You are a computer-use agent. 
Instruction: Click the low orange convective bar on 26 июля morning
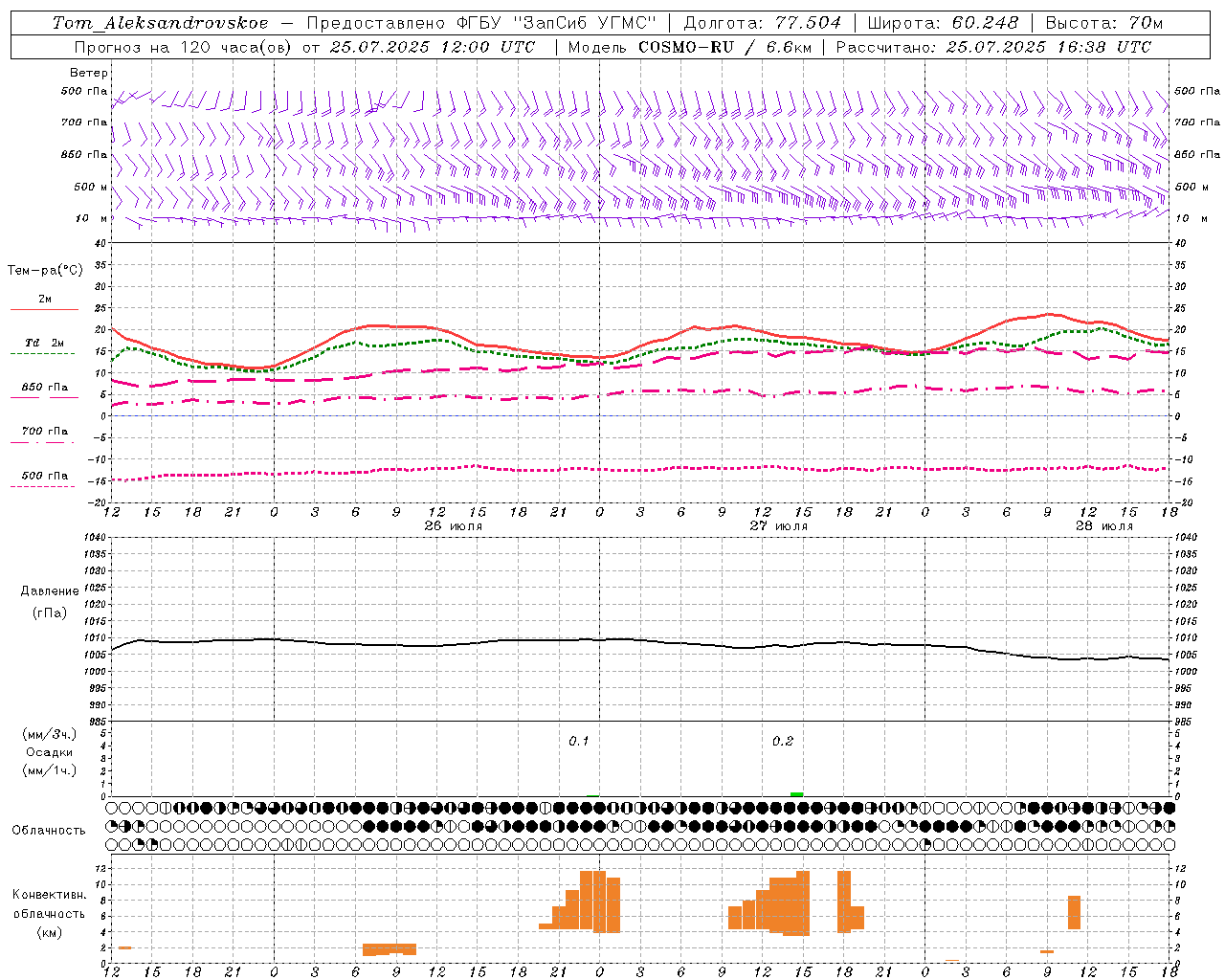tap(390, 949)
